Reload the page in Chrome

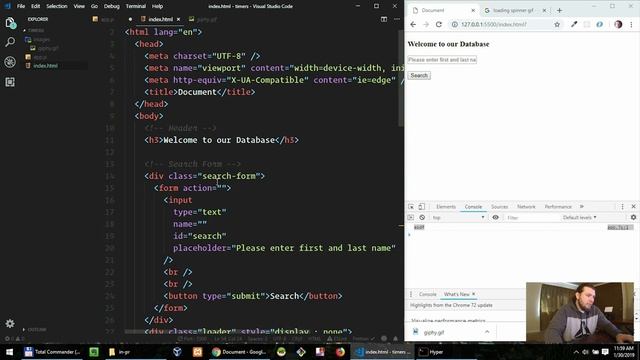click(x=439, y=24)
